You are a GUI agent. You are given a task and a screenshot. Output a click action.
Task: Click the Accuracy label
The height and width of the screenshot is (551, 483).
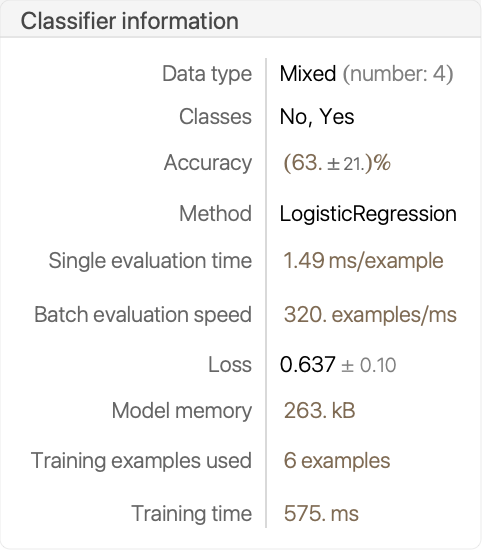coord(208,163)
